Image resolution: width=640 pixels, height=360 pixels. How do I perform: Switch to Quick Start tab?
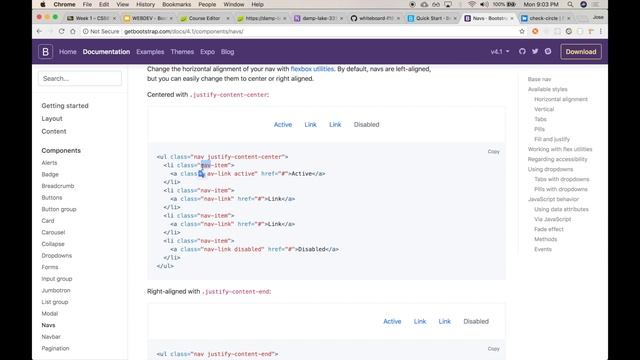(x=432, y=18)
